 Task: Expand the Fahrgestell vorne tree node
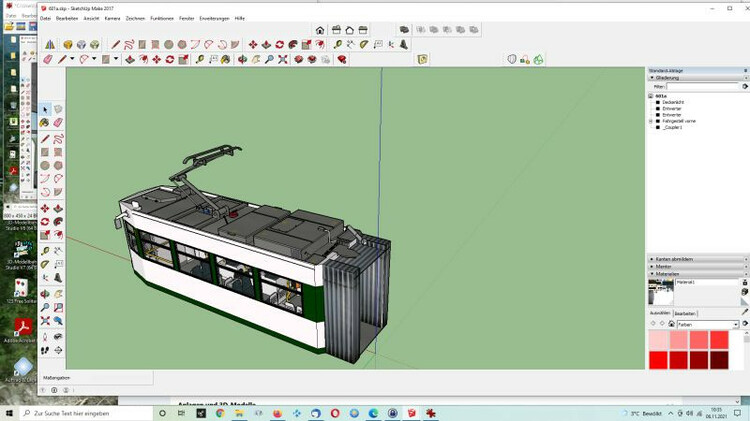pos(651,122)
